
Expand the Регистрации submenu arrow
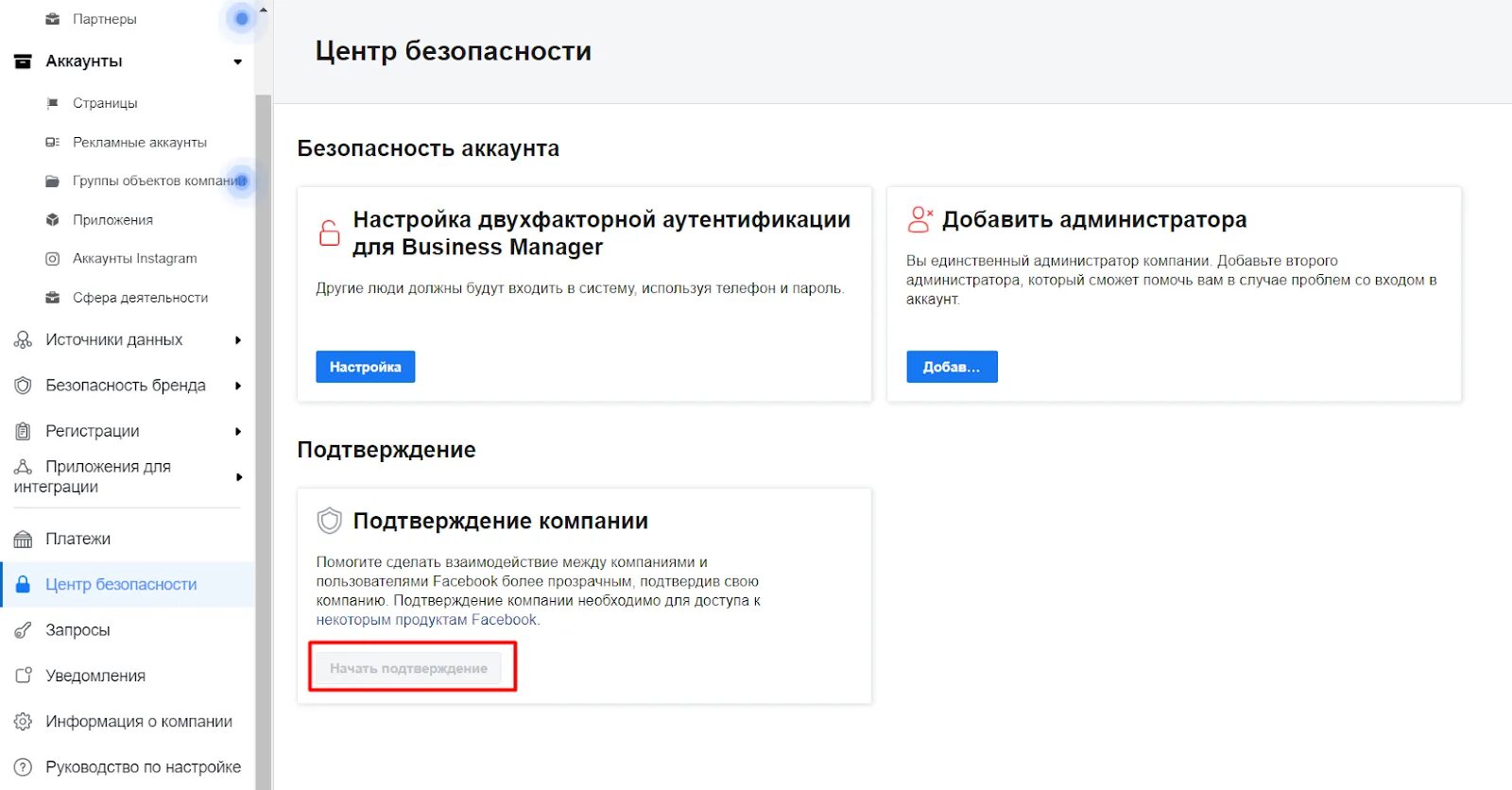point(238,432)
